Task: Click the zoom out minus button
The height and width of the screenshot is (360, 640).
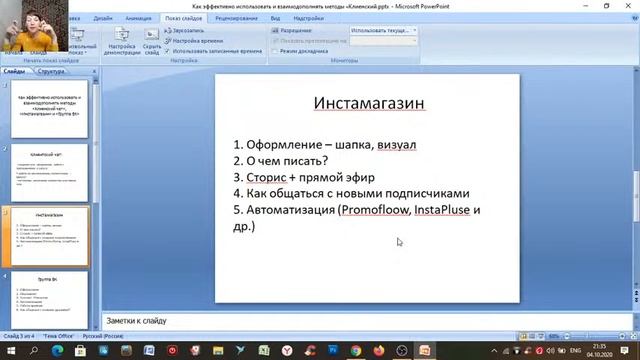Action: click(567, 336)
